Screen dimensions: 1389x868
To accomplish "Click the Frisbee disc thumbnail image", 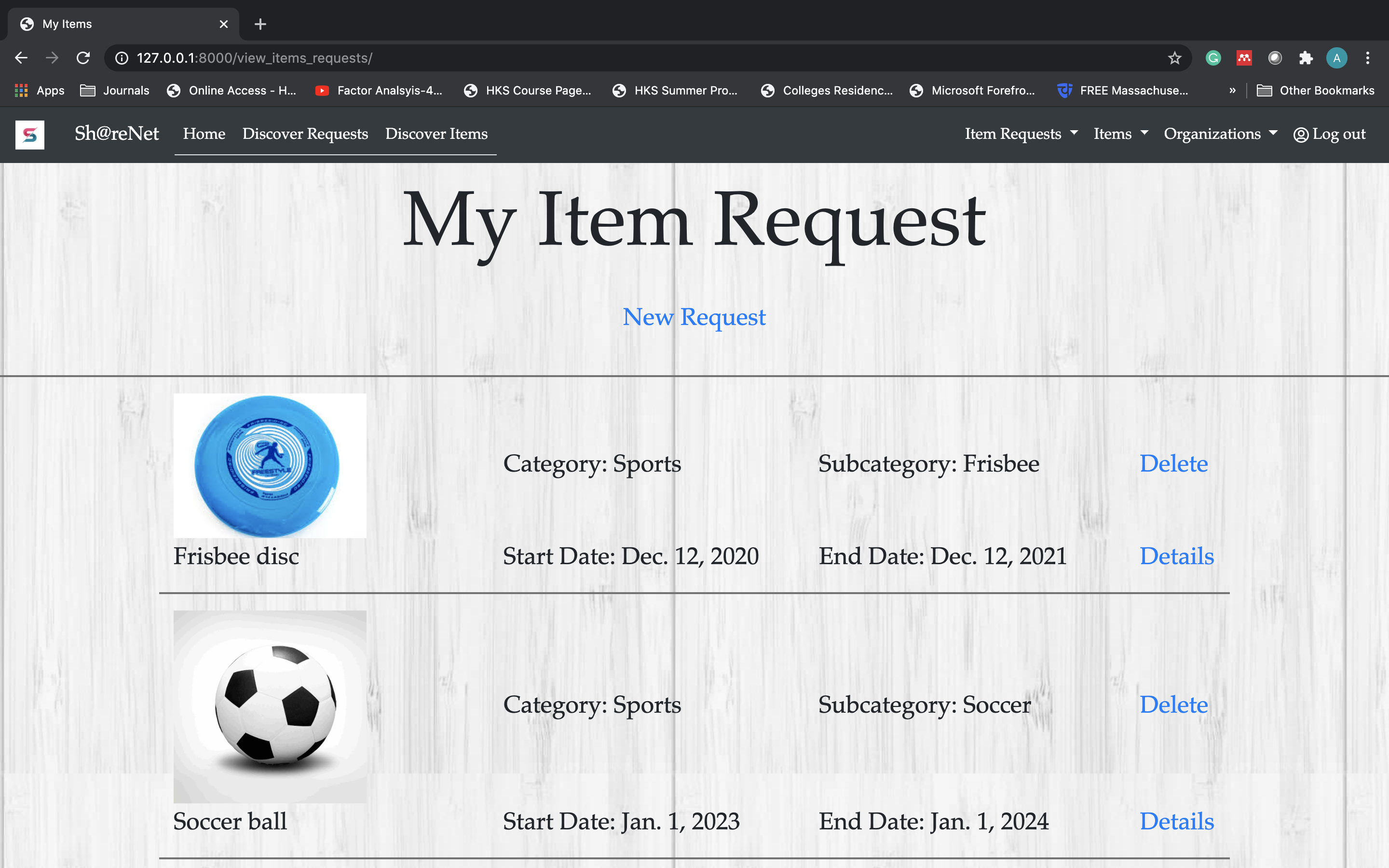I will (x=270, y=465).
